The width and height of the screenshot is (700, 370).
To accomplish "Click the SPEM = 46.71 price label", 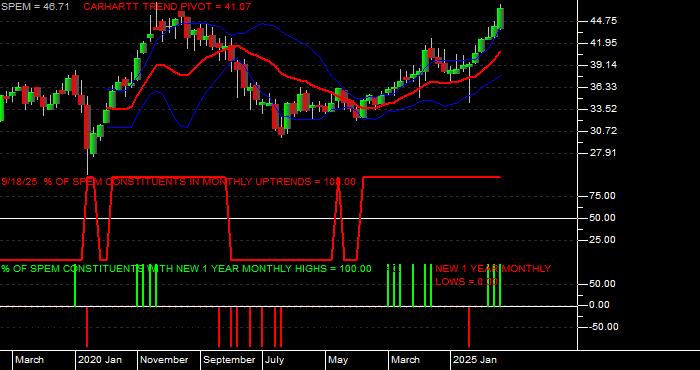I will 35,7.
